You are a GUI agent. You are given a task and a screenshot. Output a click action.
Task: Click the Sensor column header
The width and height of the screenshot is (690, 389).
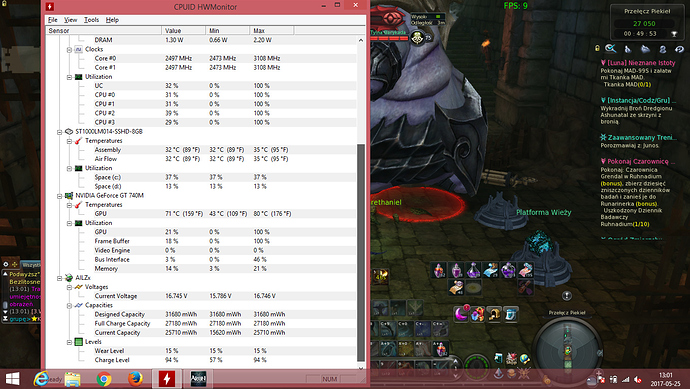pos(104,30)
